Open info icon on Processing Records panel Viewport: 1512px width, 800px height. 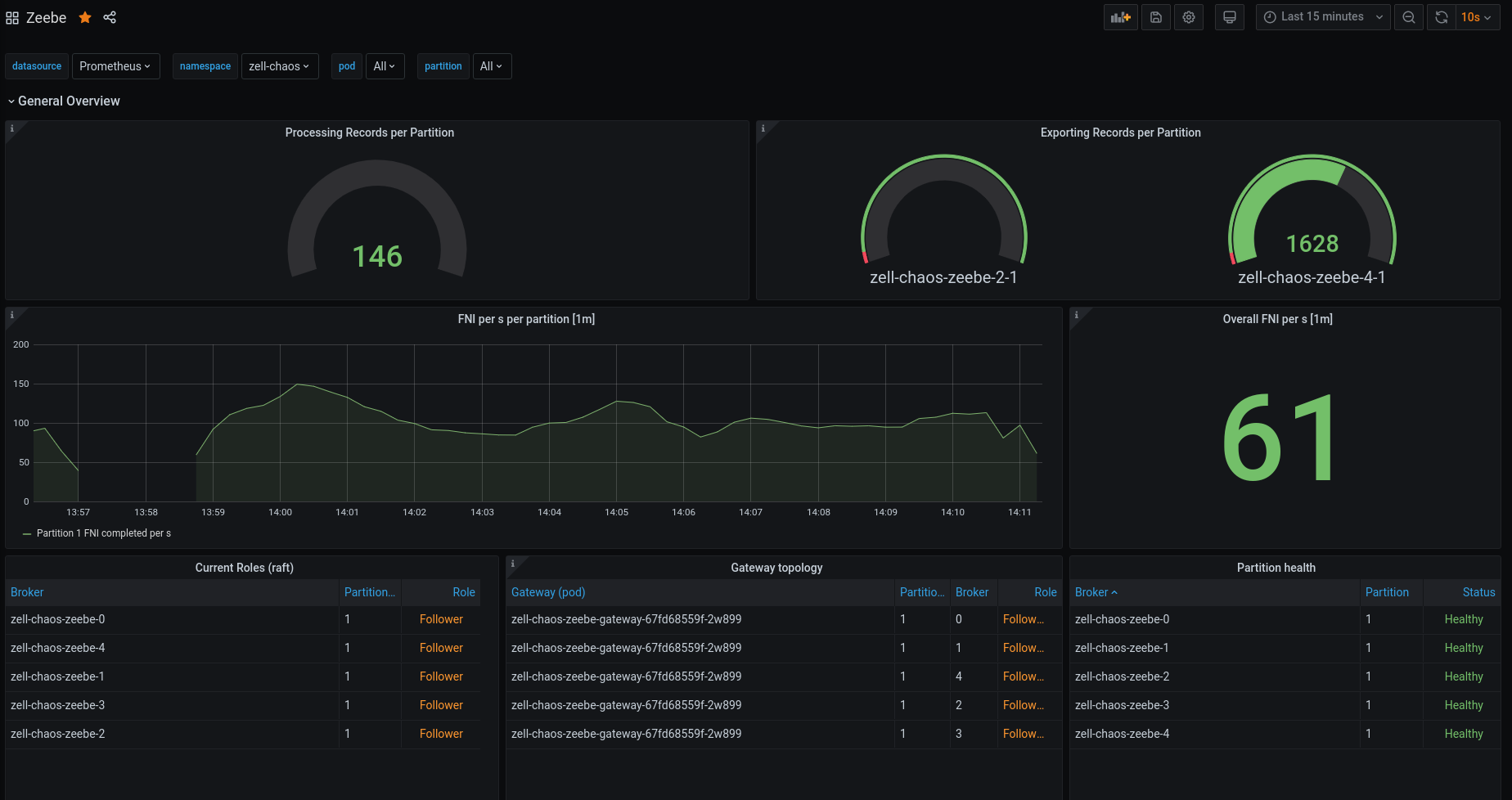point(11,128)
